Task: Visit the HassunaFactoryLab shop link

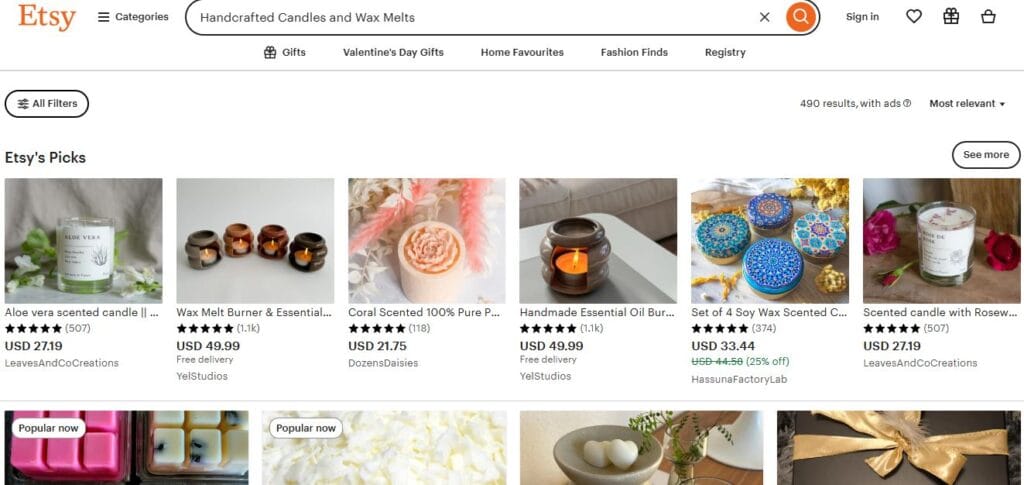Action: (x=739, y=380)
